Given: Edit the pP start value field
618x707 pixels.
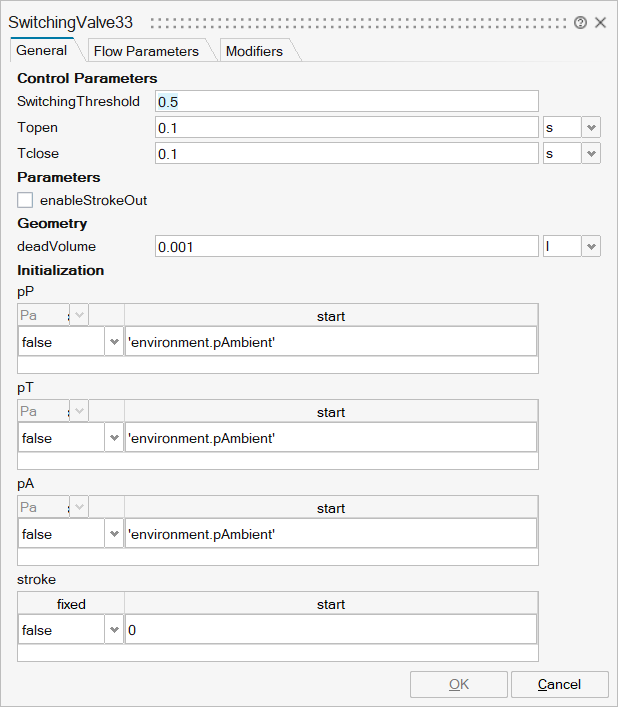Looking at the screenshot, I should coord(330,342).
